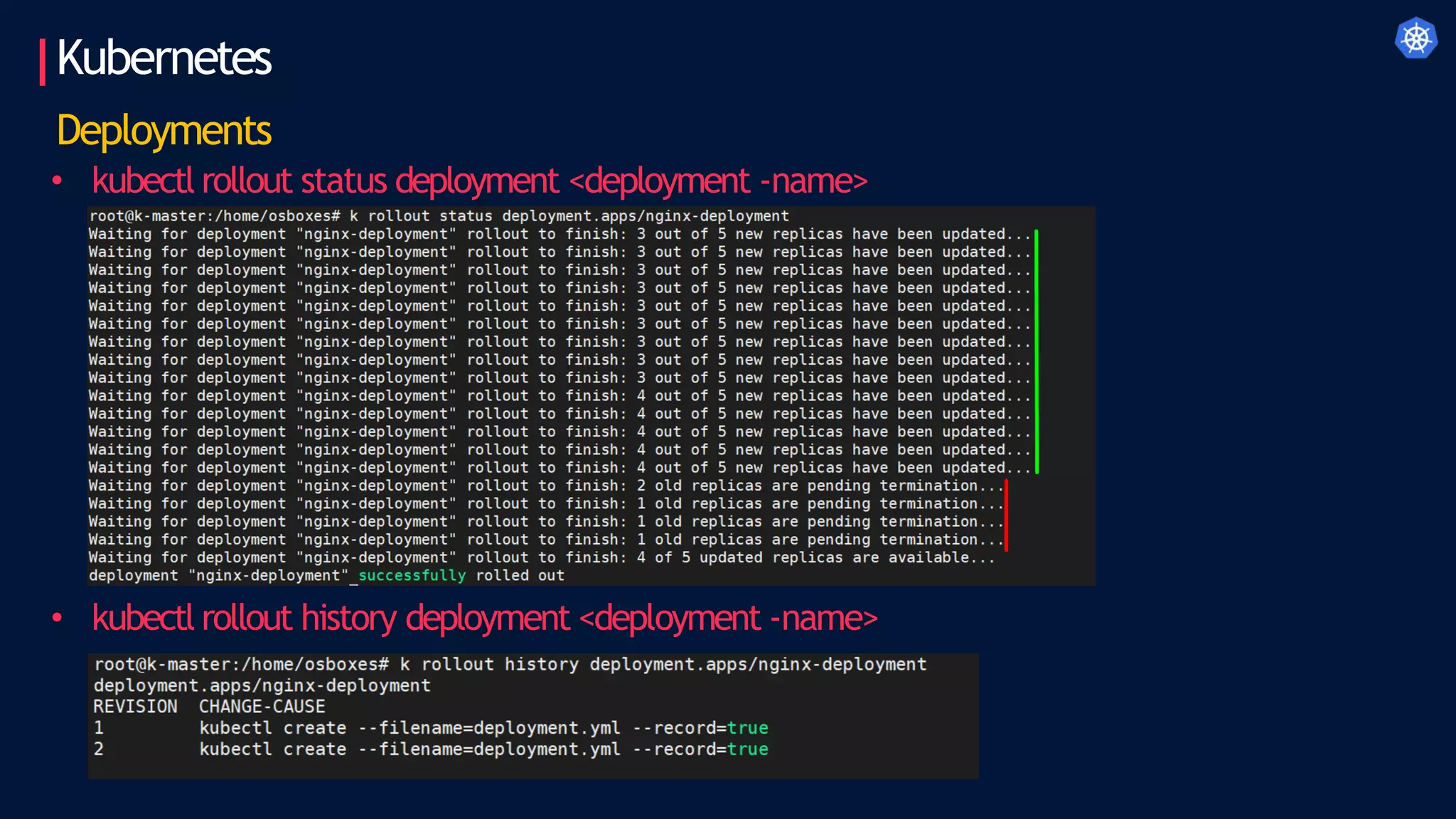Screen dimensions: 1456x819
Task: Click the green 'true' in revision 2
Action: pyautogui.click(x=747, y=749)
